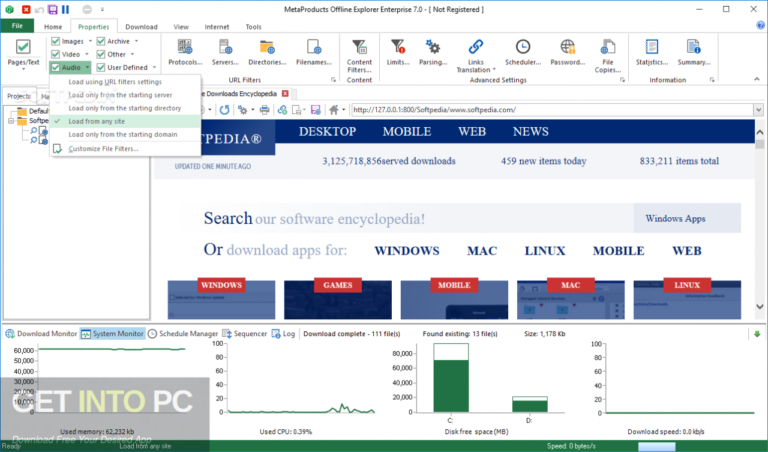Collapse the ribbon with the chevron
Screen dimensions: 768x452
[757, 79]
